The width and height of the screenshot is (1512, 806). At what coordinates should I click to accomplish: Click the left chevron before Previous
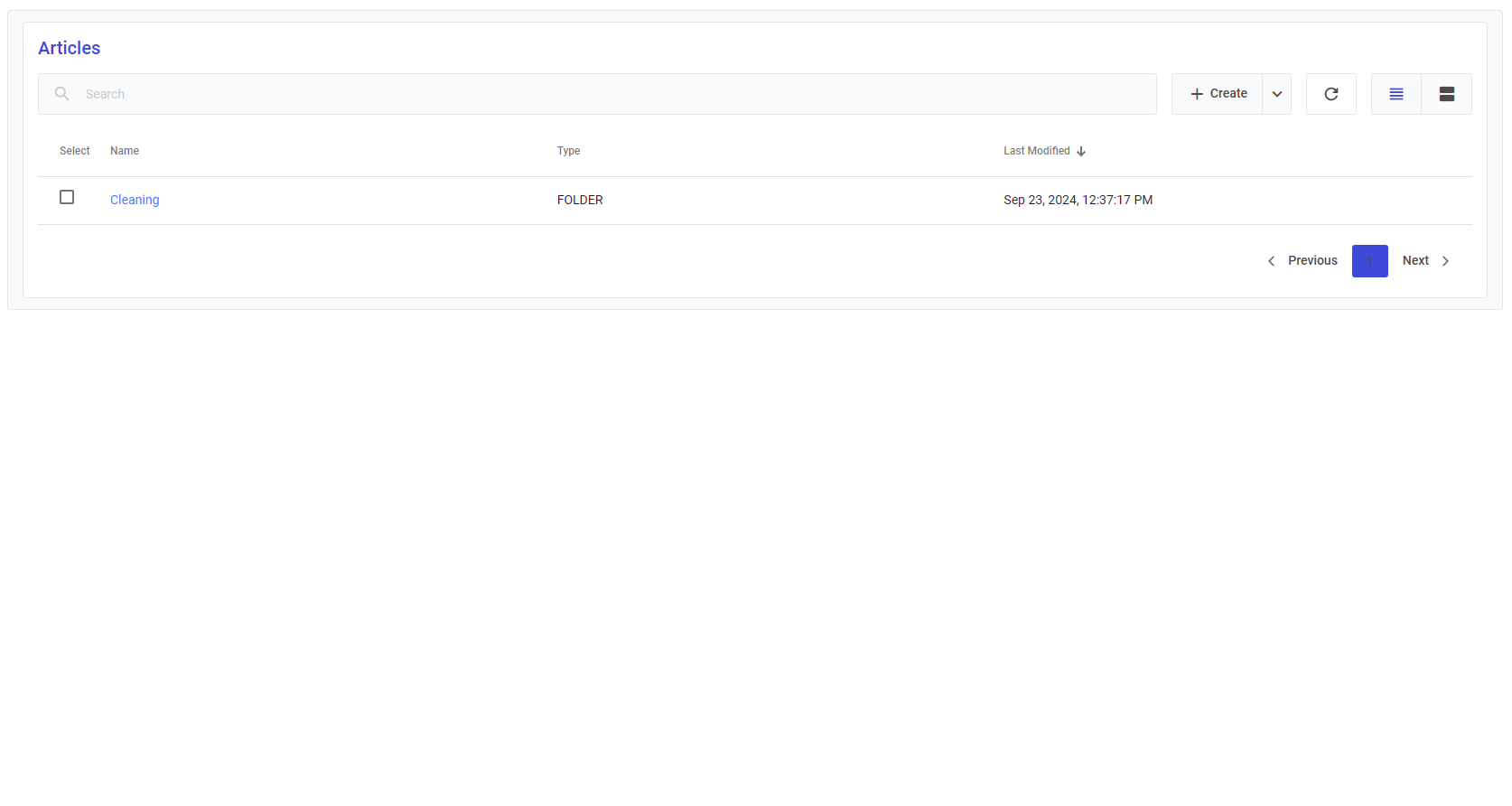click(1271, 261)
